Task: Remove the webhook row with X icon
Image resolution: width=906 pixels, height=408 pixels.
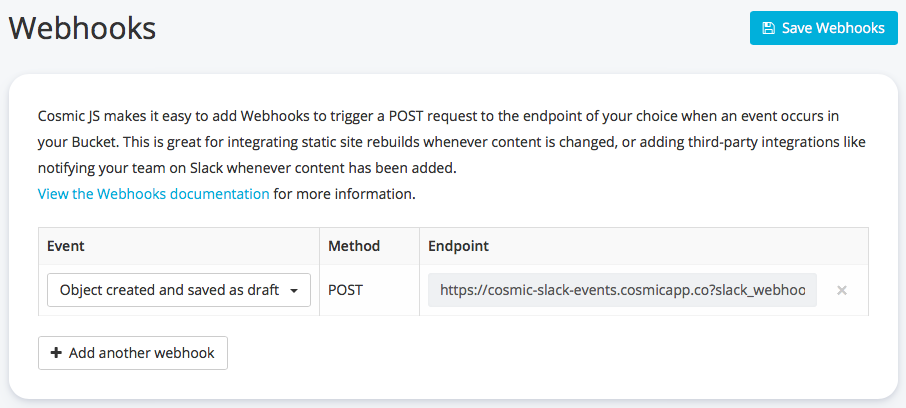Action: click(x=842, y=290)
